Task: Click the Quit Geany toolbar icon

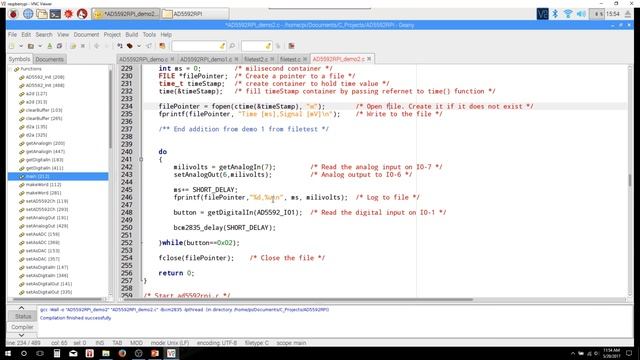Action: [x=291, y=46]
